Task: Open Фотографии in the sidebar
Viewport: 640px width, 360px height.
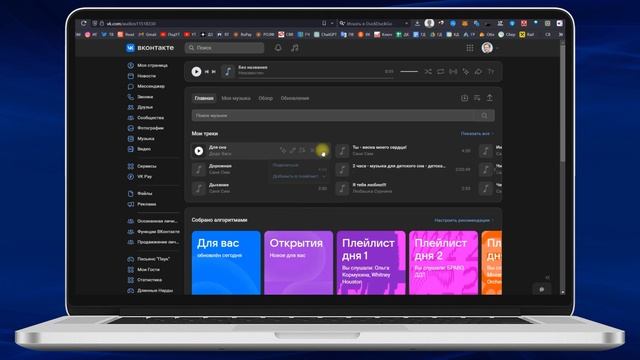Action: tap(146, 128)
